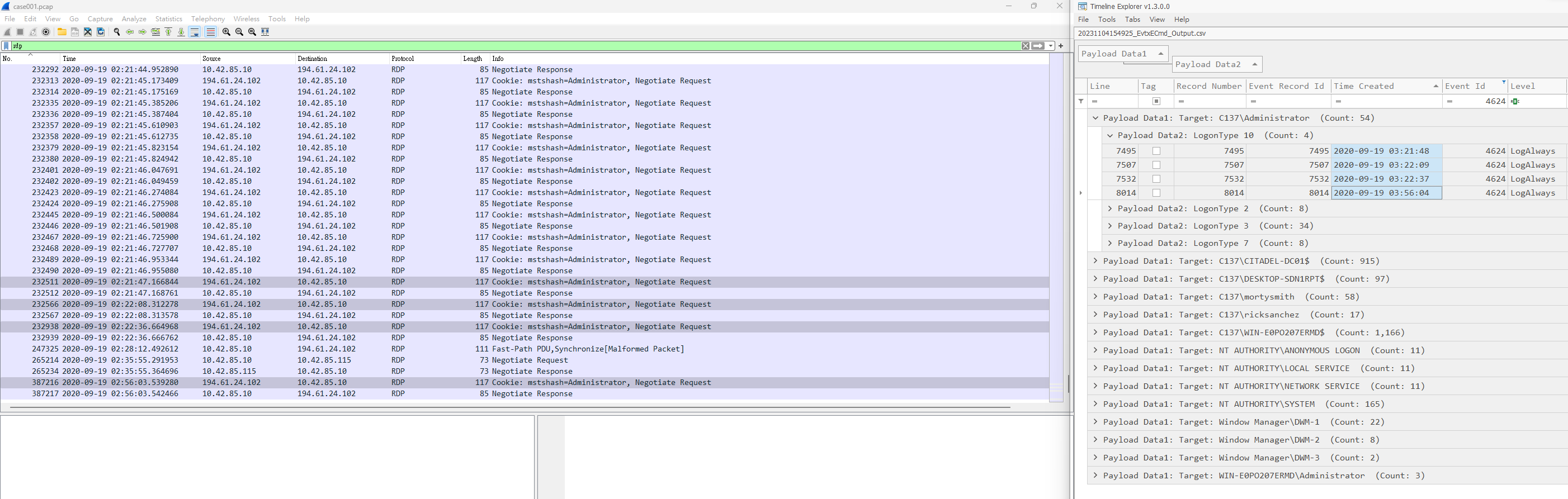Select packet 387216 in the packet list
Viewport: 1568px width, 499px height.
pyautogui.click(x=525, y=383)
